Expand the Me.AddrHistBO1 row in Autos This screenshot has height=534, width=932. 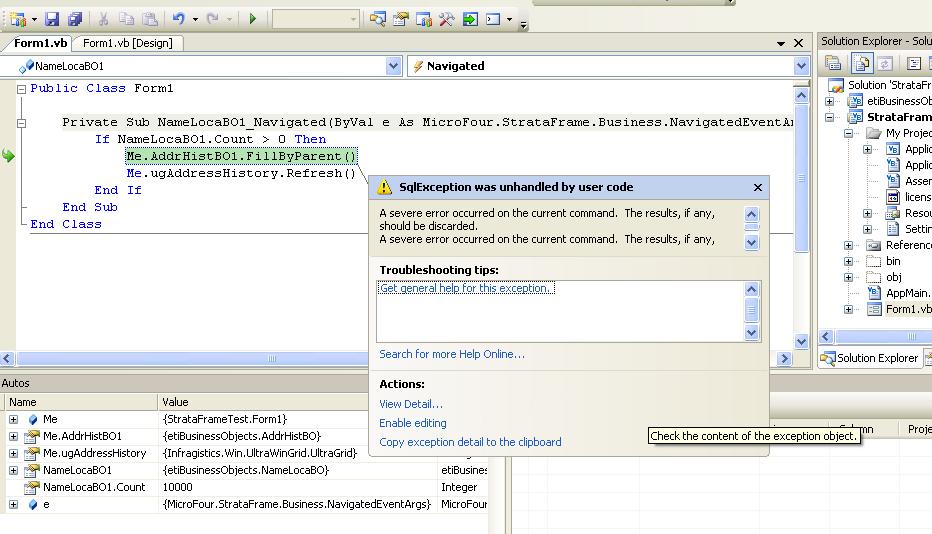coord(13,436)
